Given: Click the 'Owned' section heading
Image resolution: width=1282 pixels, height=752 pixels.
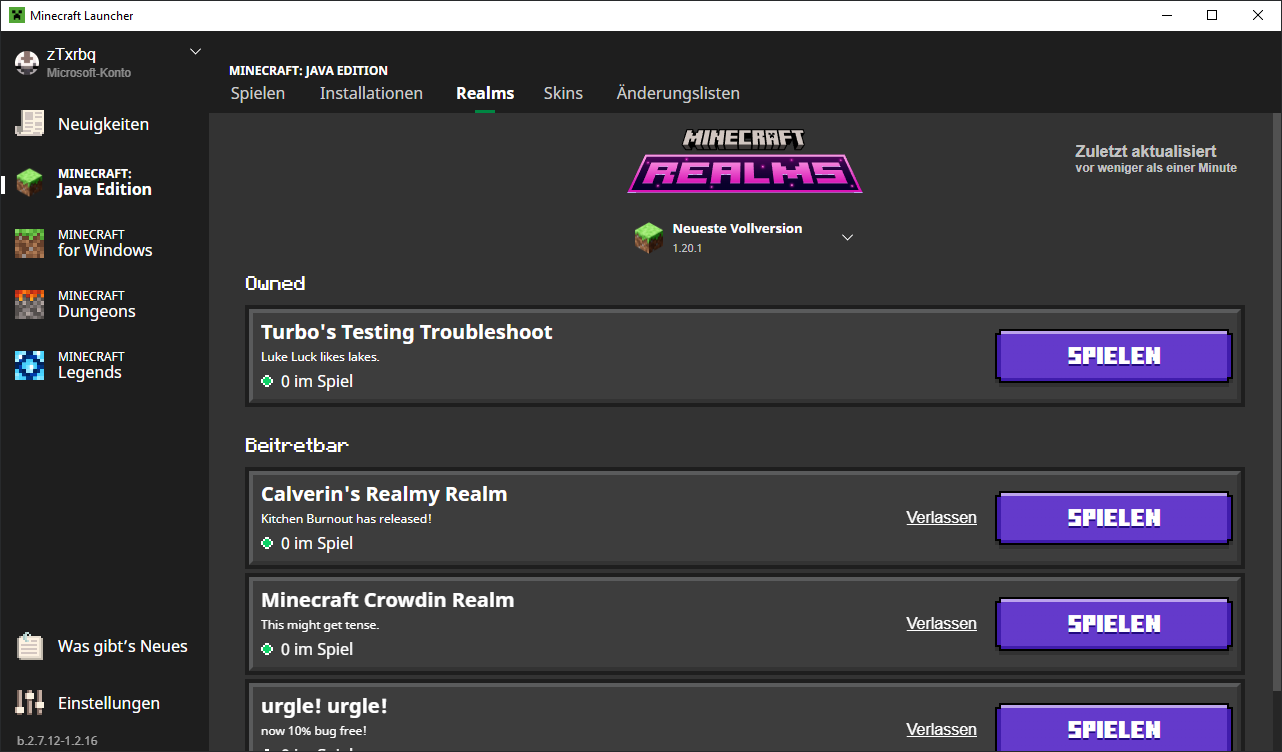Looking at the screenshot, I should pos(275,283).
